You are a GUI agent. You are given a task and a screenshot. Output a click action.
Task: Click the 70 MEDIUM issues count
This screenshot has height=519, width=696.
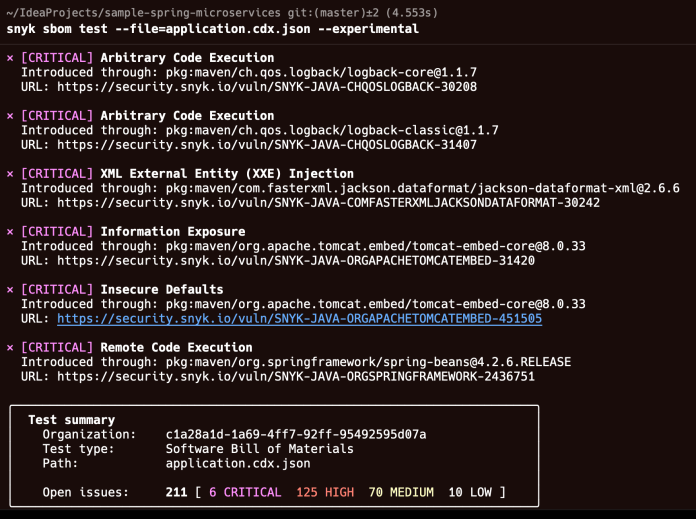pyautogui.click(x=401, y=492)
